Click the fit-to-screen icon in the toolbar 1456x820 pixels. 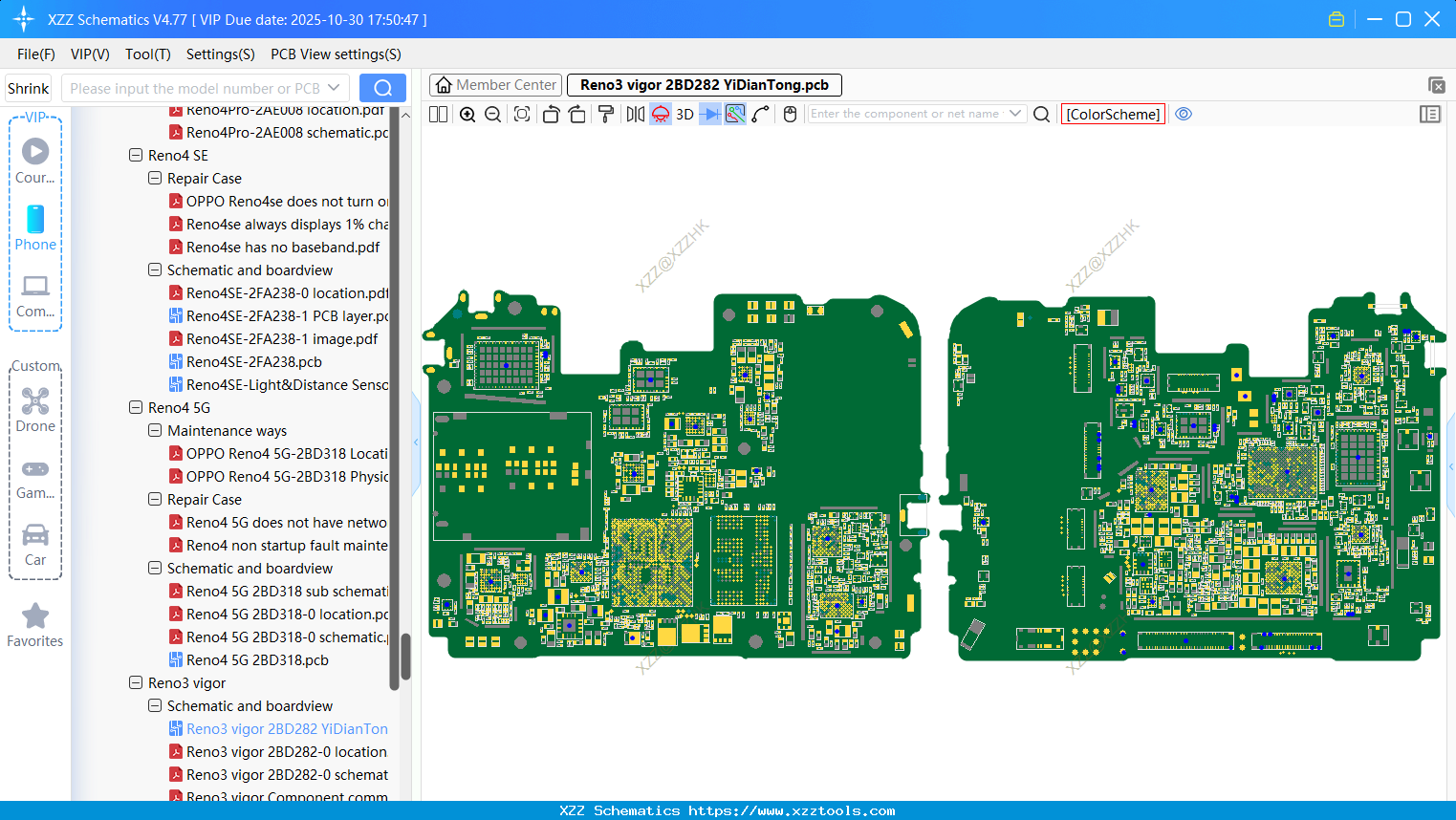pyautogui.click(x=522, y=115)
